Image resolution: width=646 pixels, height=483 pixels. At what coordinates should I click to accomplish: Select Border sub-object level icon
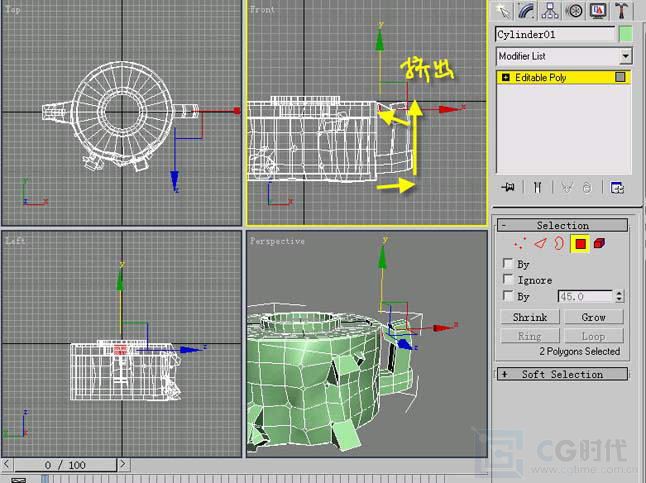(x=559, y=244)
